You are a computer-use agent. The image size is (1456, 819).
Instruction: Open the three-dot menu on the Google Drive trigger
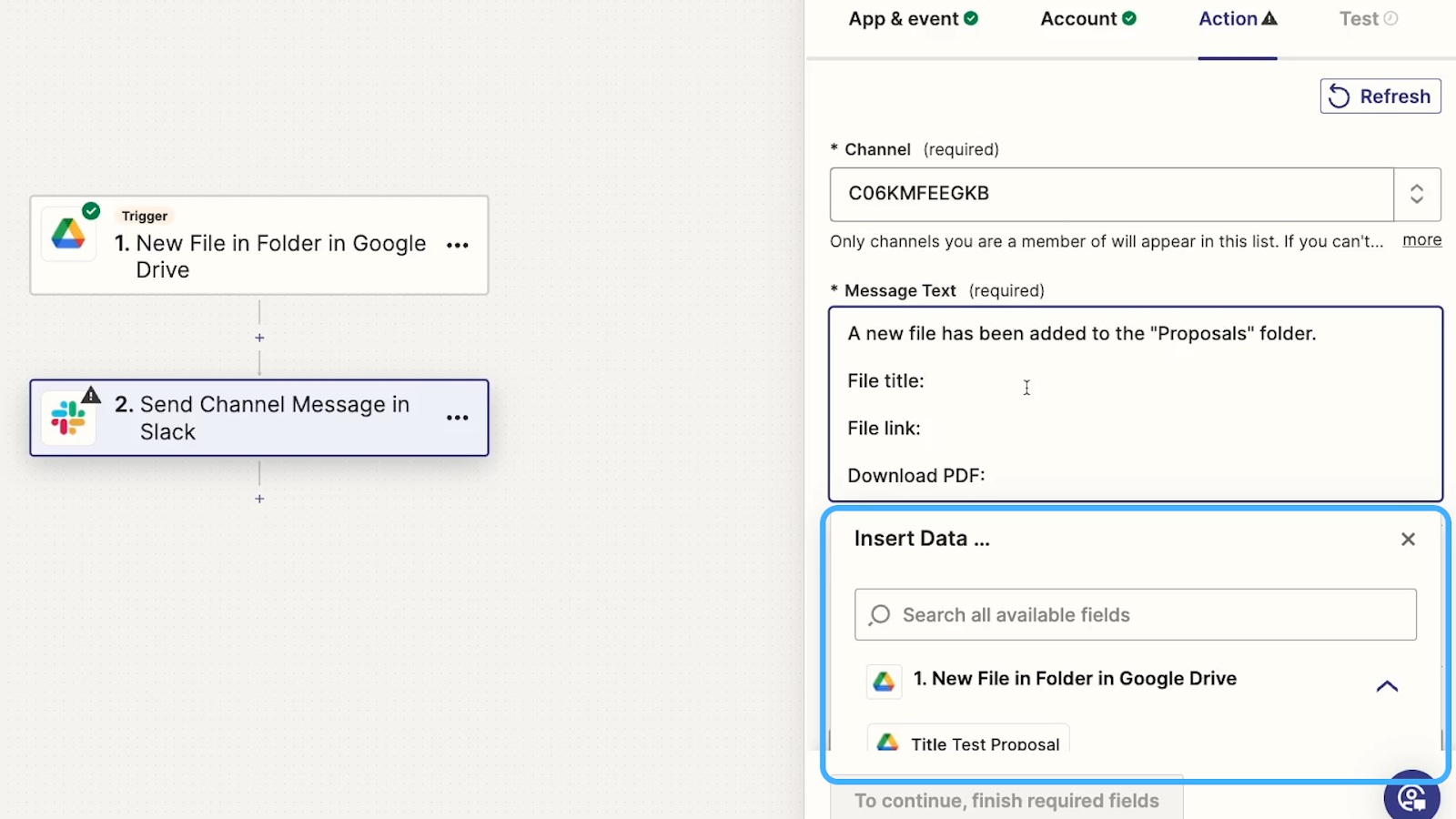pos(458,245)
